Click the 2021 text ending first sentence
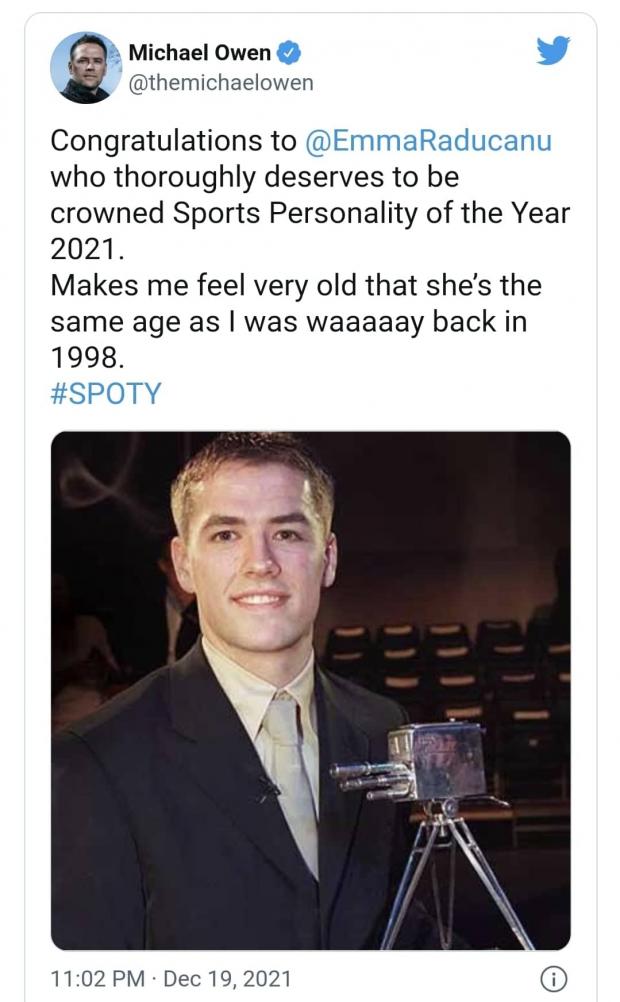Image resolution: width=620 pixels, height=1002 pixels. tap(82, 249)
